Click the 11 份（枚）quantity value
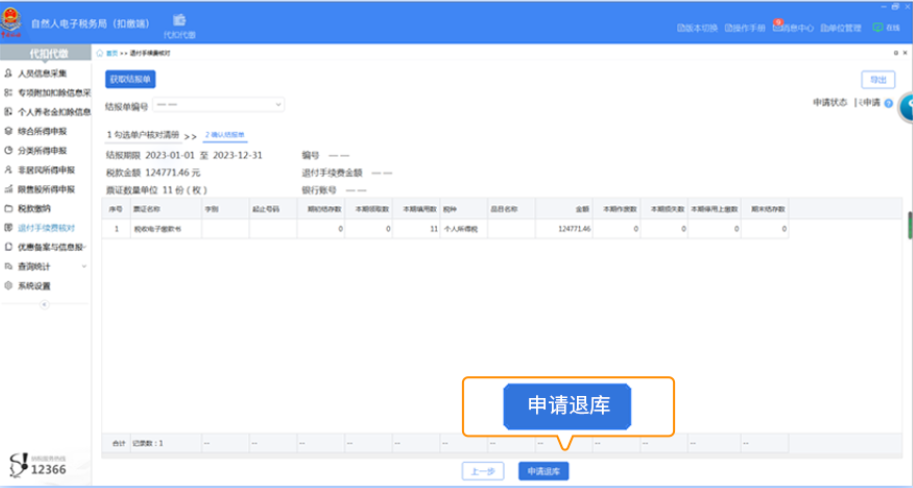913x488 pixels. click(185, 190)
